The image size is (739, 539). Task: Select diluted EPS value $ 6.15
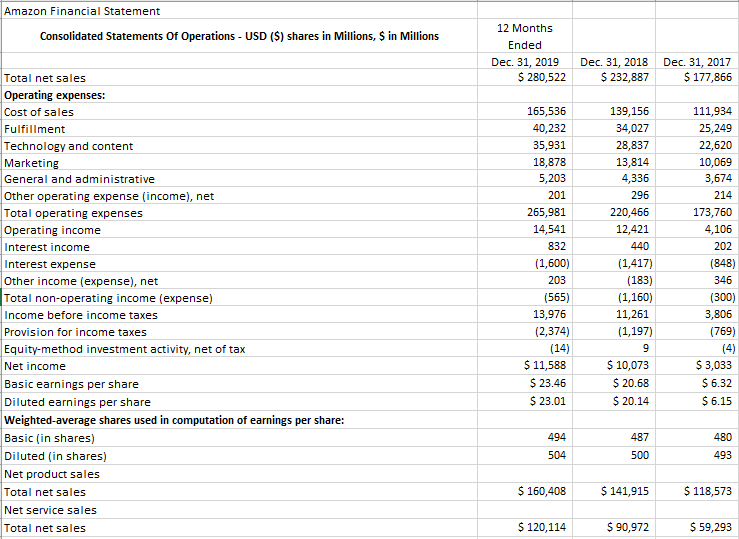[x=716, y=401]
